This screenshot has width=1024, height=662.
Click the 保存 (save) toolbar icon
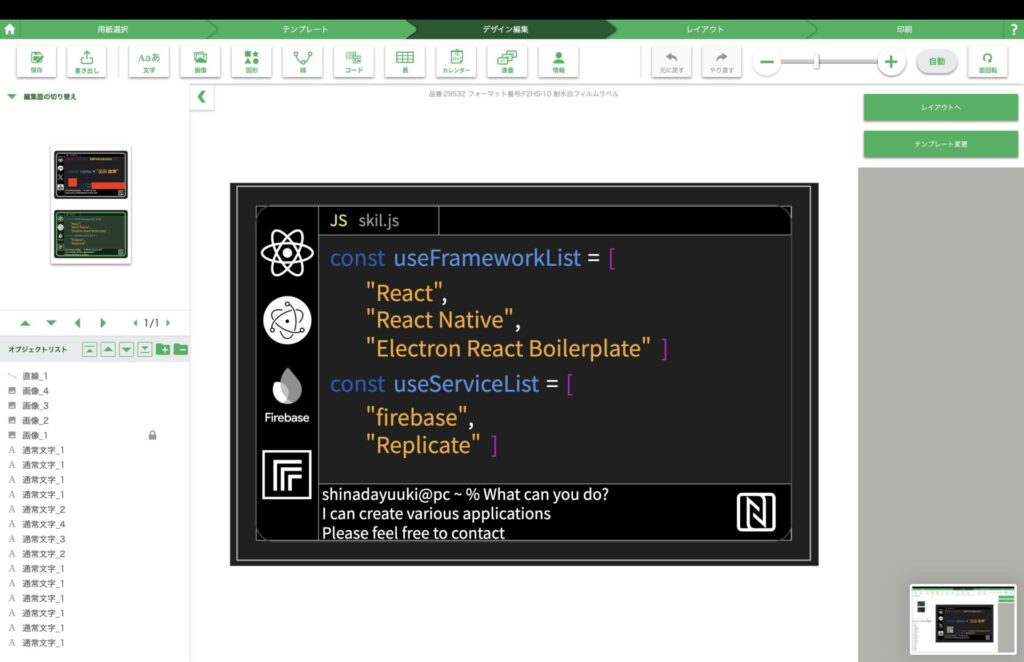pos(36,62)
